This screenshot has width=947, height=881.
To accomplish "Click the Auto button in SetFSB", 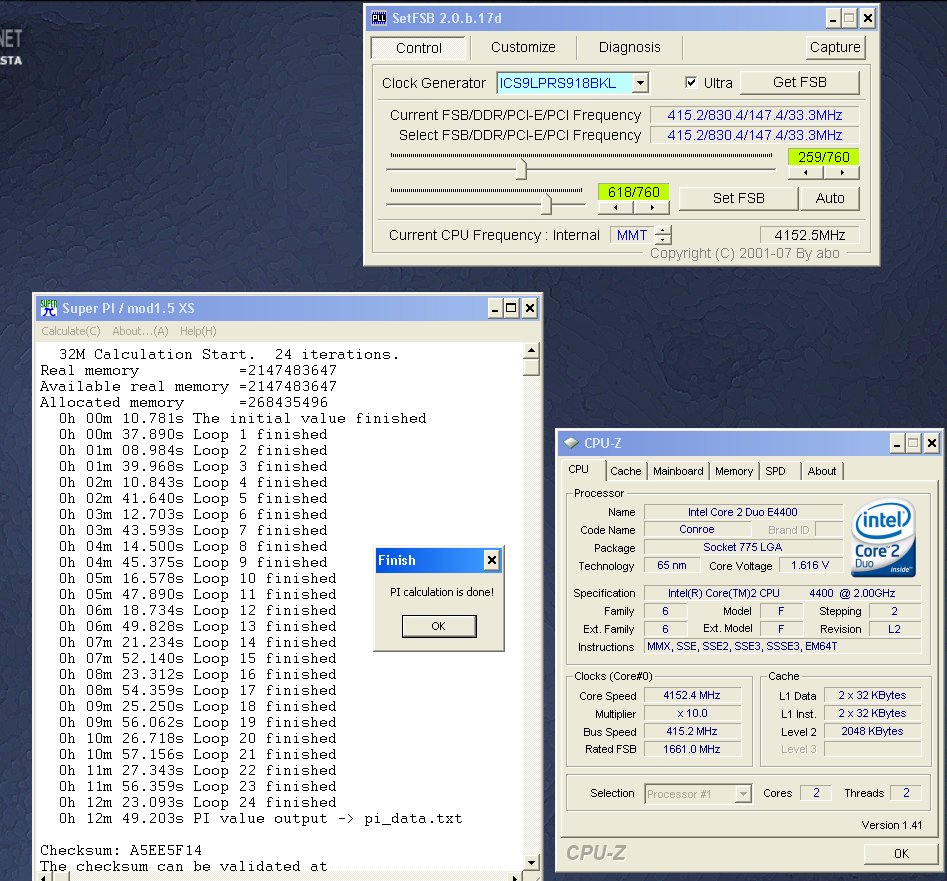I will (830, 198).
